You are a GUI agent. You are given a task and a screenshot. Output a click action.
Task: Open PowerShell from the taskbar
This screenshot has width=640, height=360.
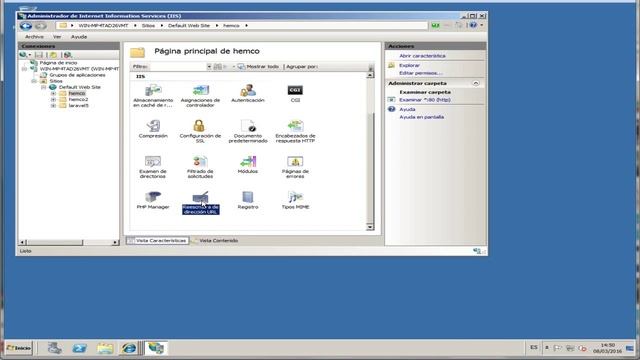80,348
